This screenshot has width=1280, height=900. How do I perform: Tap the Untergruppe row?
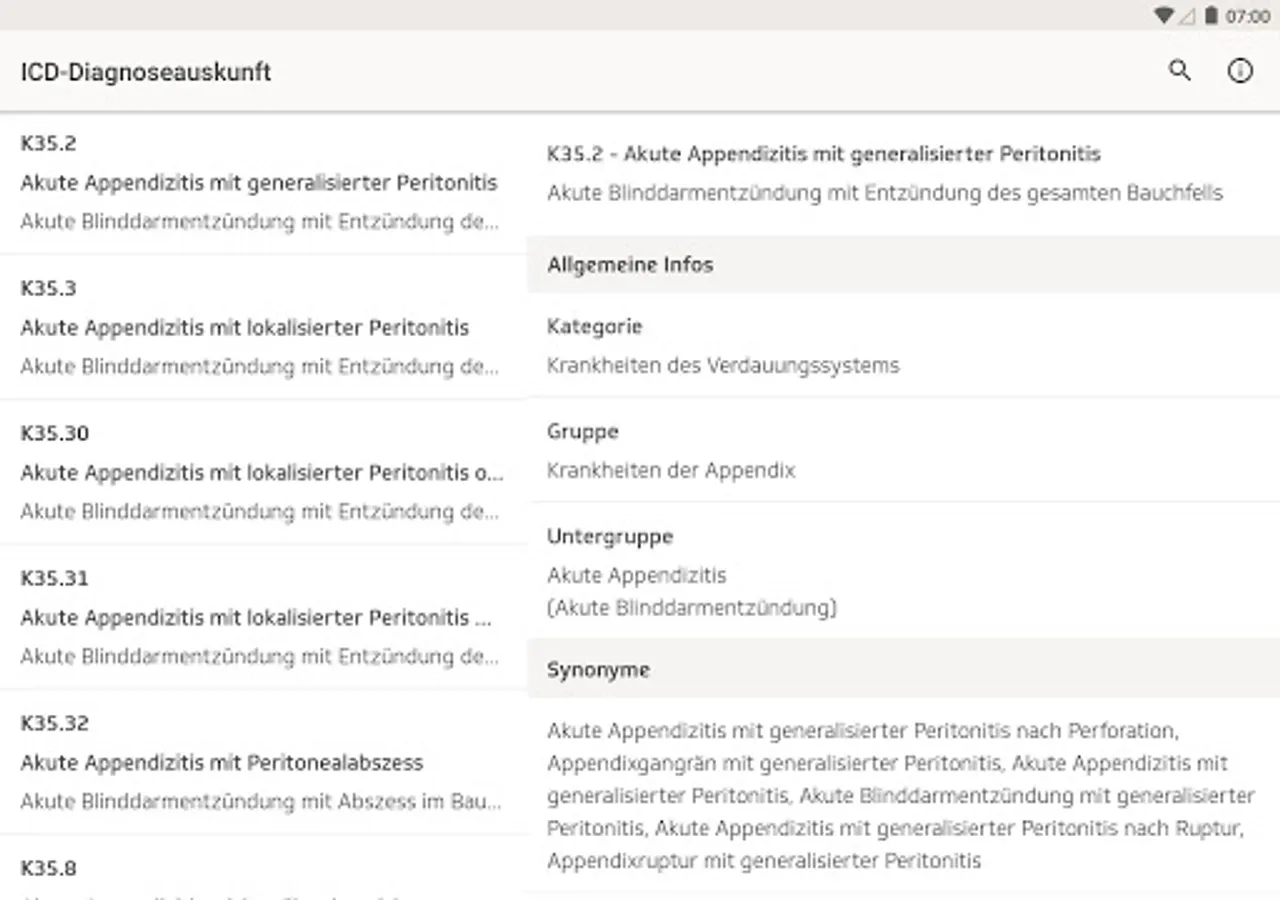coord(902,571)
